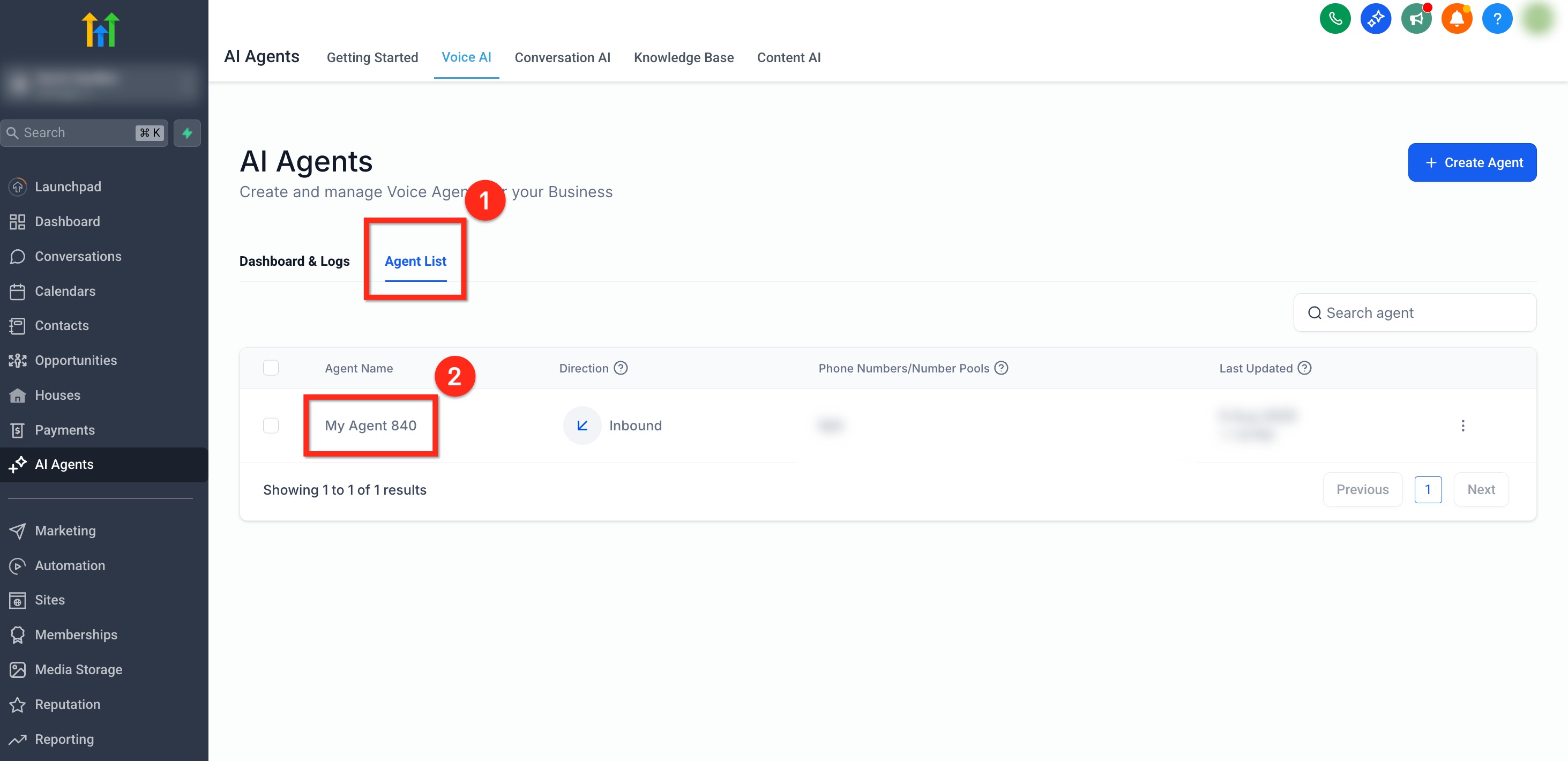
Task: Switch to Dashboard & Logs tab
Action: 294,261
